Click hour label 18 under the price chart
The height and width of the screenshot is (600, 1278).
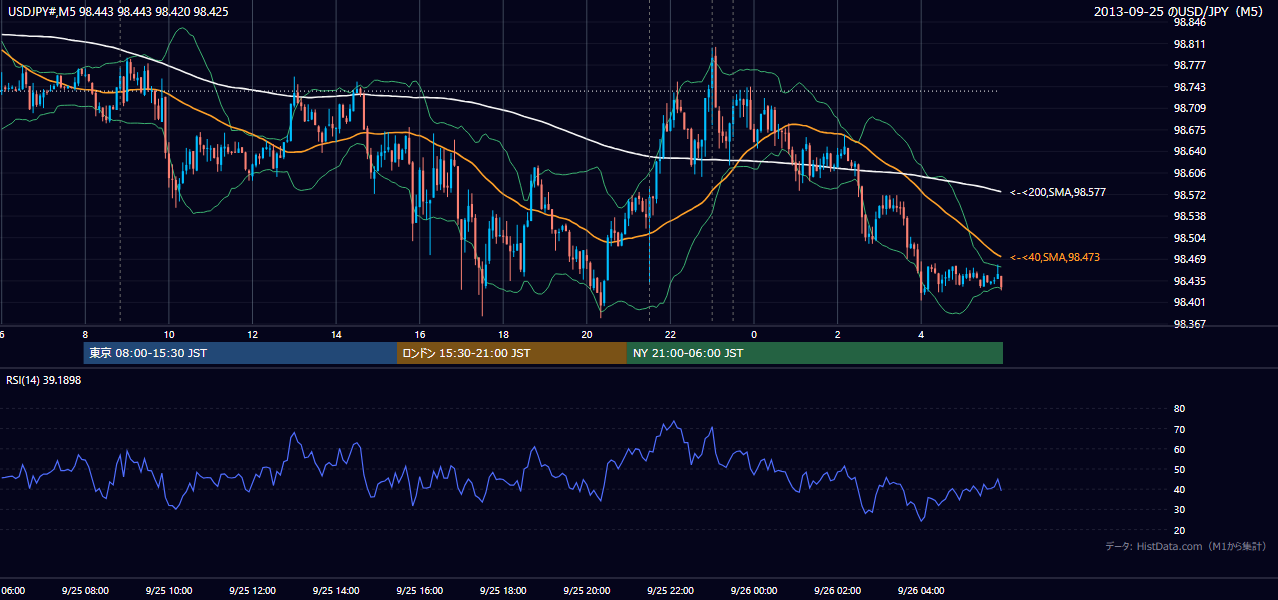503,334
